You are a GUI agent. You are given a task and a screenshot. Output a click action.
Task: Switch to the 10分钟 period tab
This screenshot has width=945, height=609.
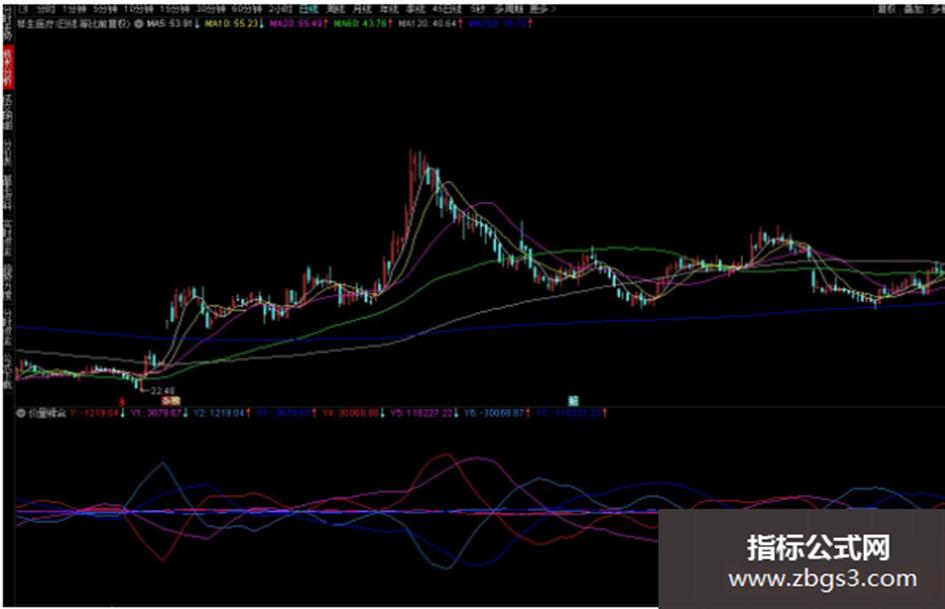click(x=139, y=10)
